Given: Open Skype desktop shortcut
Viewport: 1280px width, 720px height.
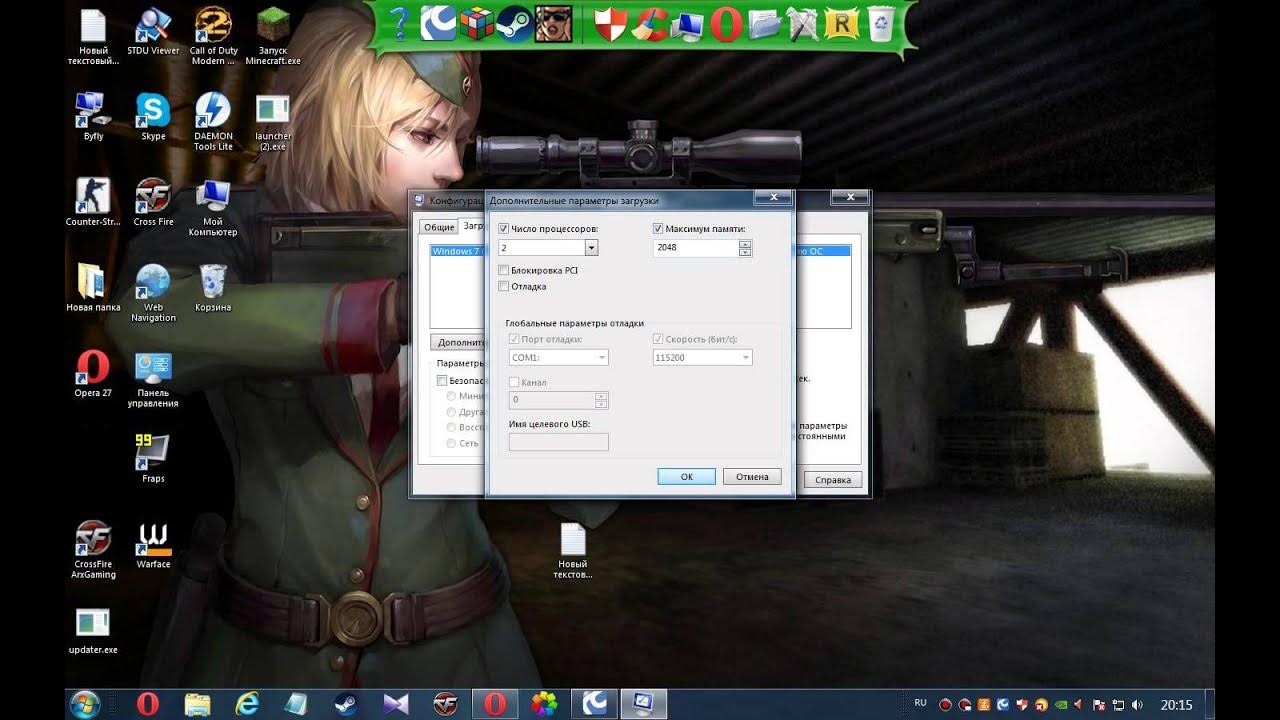Looking at the screenshot, I should click(153, 117).
